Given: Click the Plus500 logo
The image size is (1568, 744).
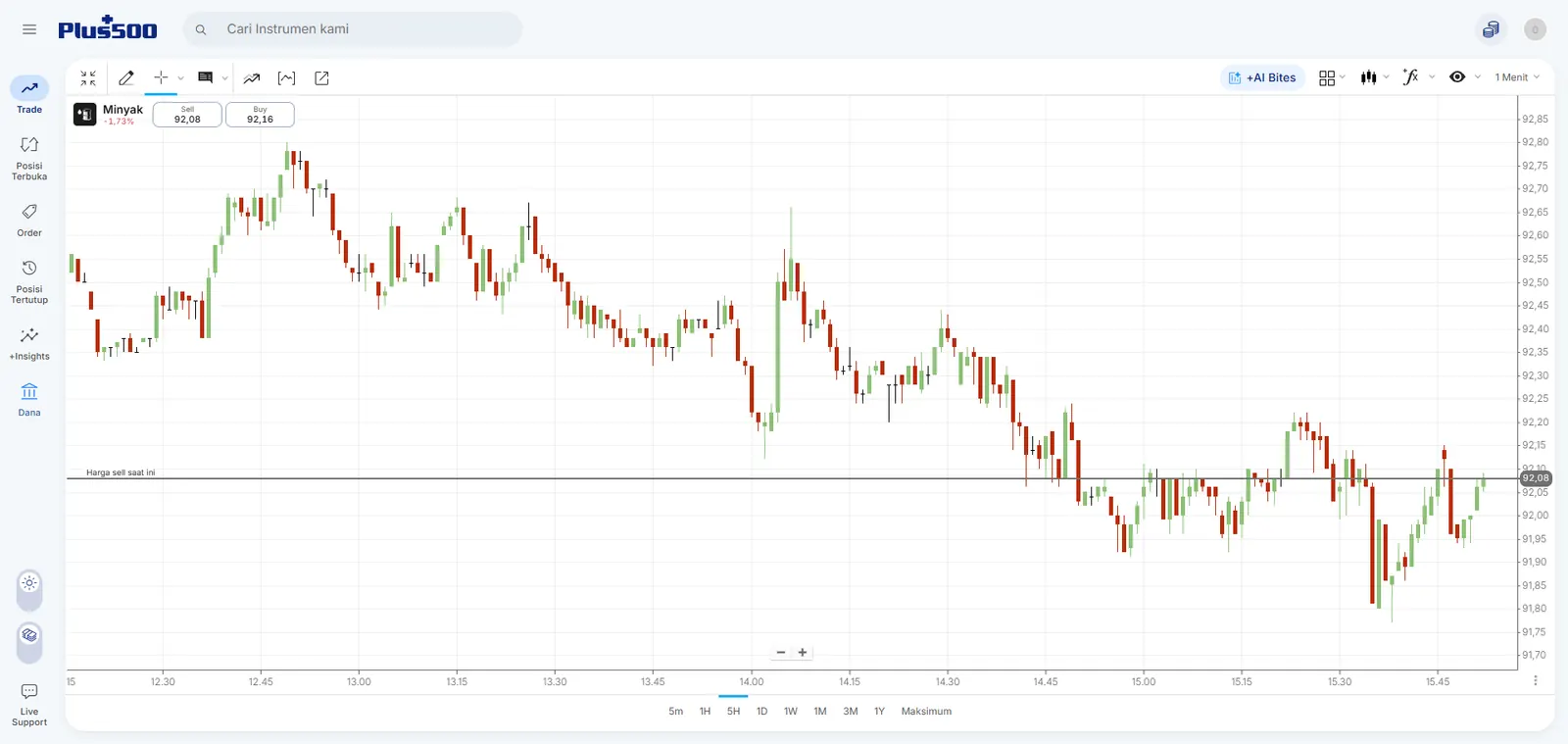Looking at the screenshot, I should coord(107,28).
